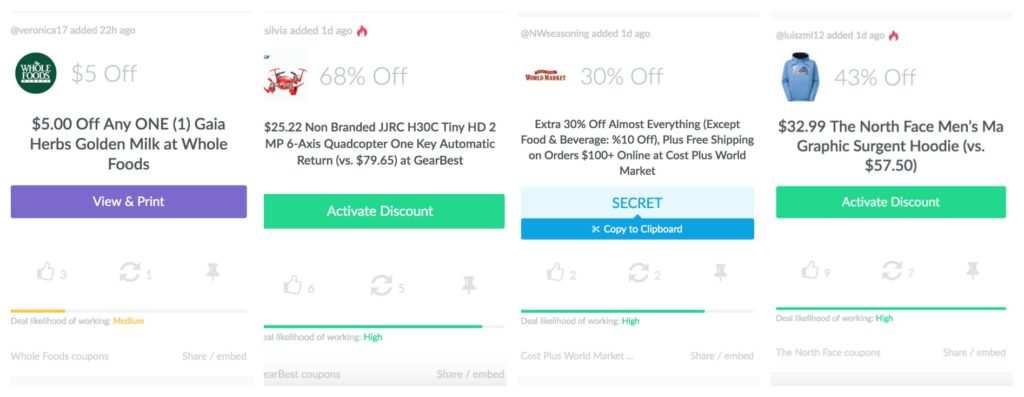Pin the Cost Plus World Market offer

click(720, 272)
